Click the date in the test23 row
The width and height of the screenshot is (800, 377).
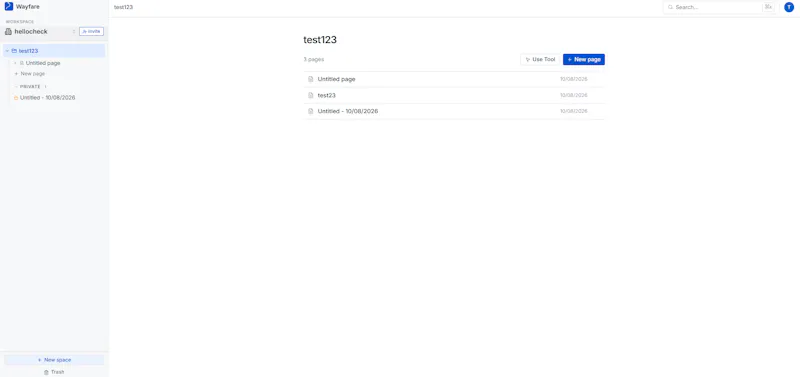point(573,95)
